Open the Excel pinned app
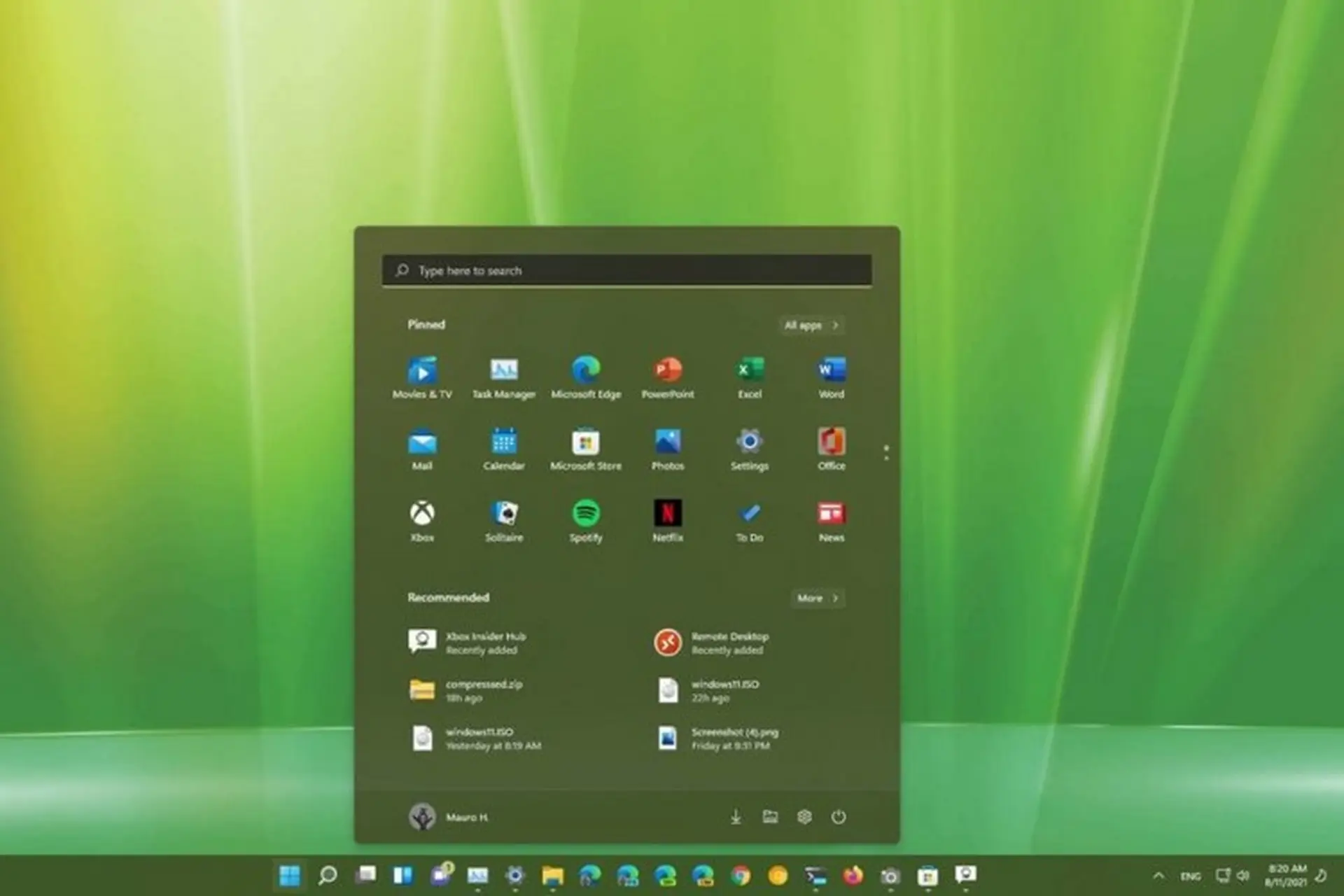The width and height of the screenshot is (1344, 896). pyautogui.click(x=750, y=378)
